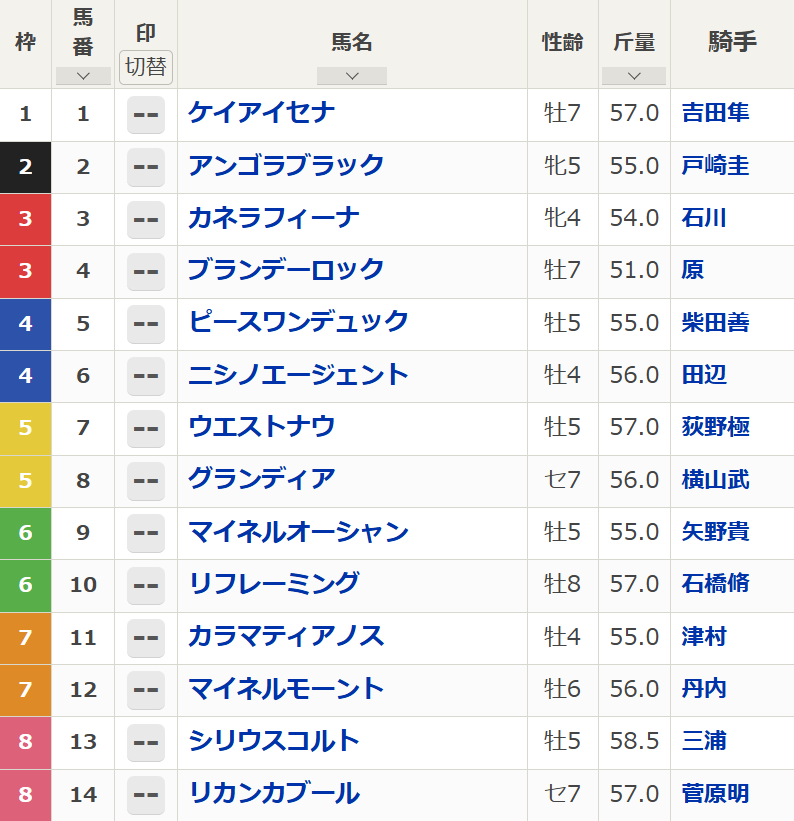Open jockey 戸崎圭 profile link
This screenshot has width=794, height=821.
click(715, 166)
